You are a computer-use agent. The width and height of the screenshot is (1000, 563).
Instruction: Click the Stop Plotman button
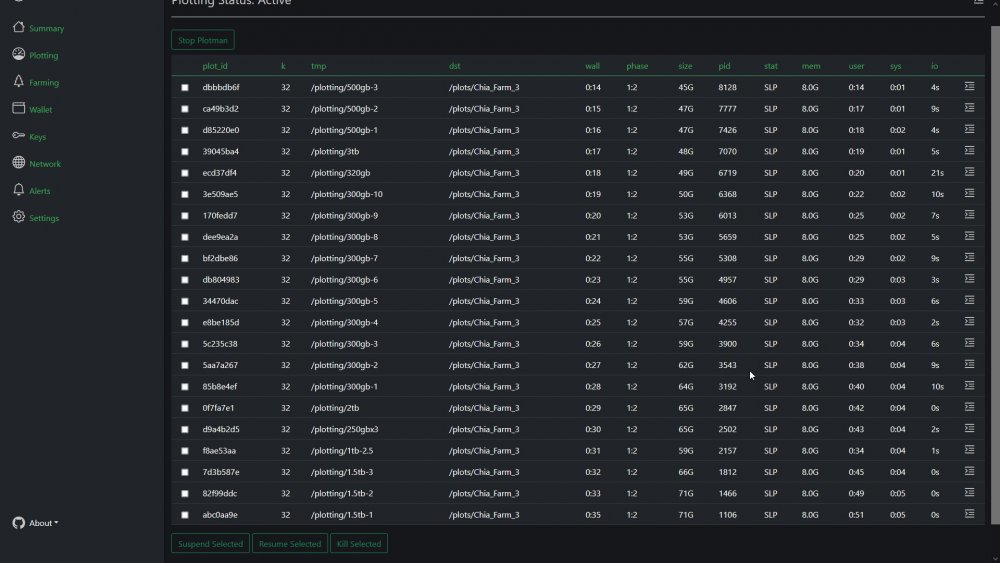[203, 40]
